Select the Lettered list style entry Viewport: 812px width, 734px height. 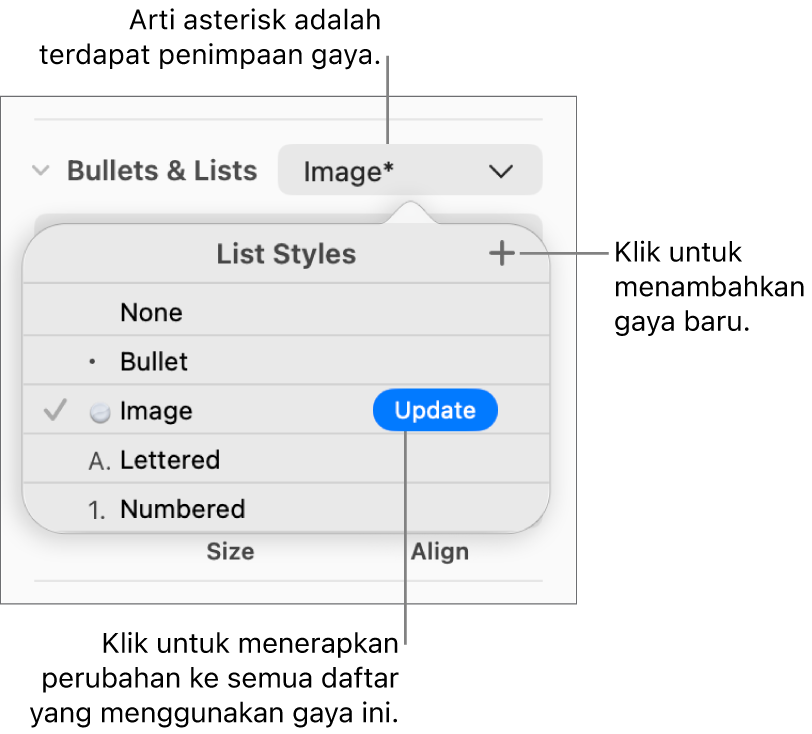click(170, 460)
